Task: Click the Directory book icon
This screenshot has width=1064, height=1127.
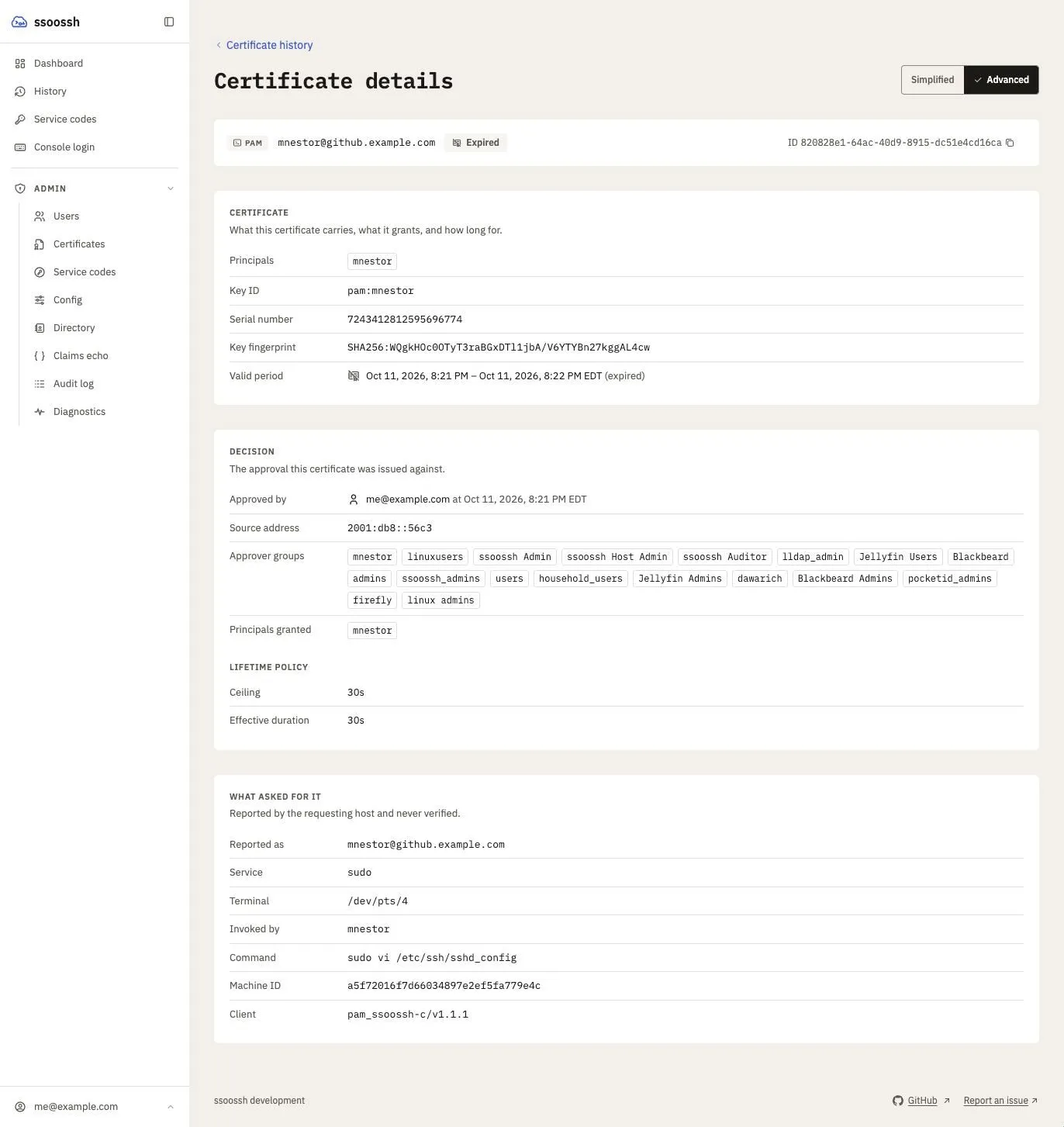Action: [40, 328]
